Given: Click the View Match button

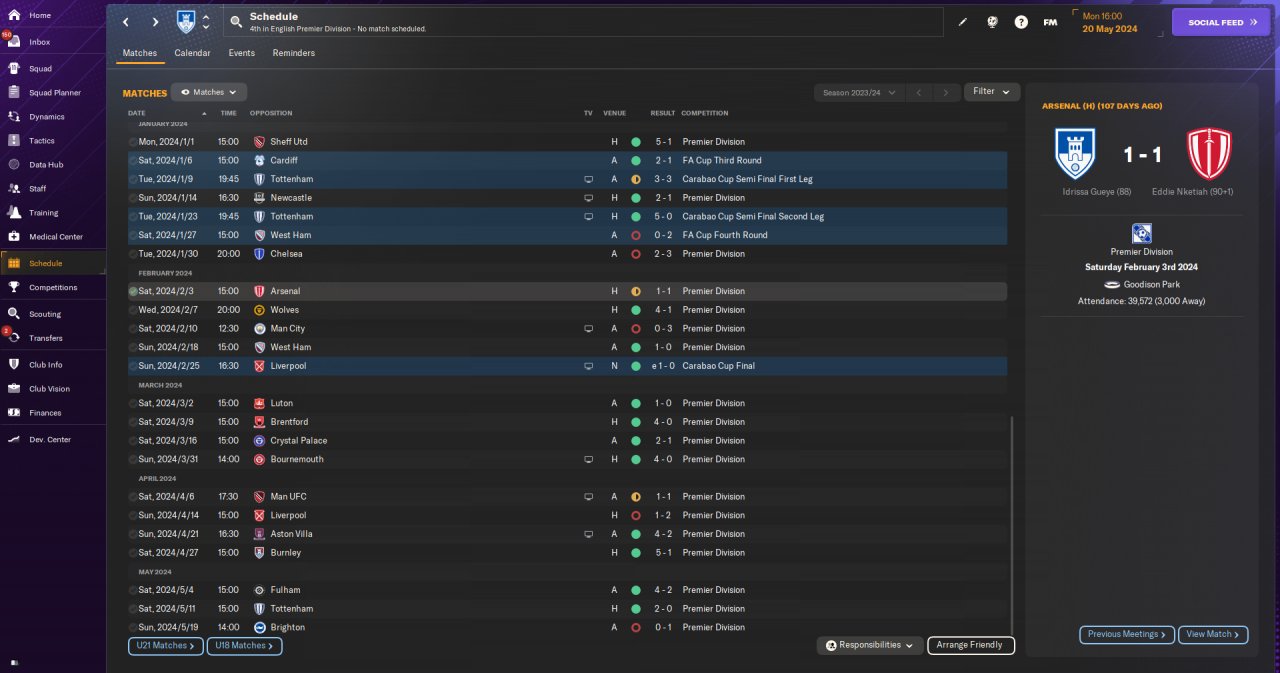Looking at the screenshot, I should click(x=1214, y=634).
